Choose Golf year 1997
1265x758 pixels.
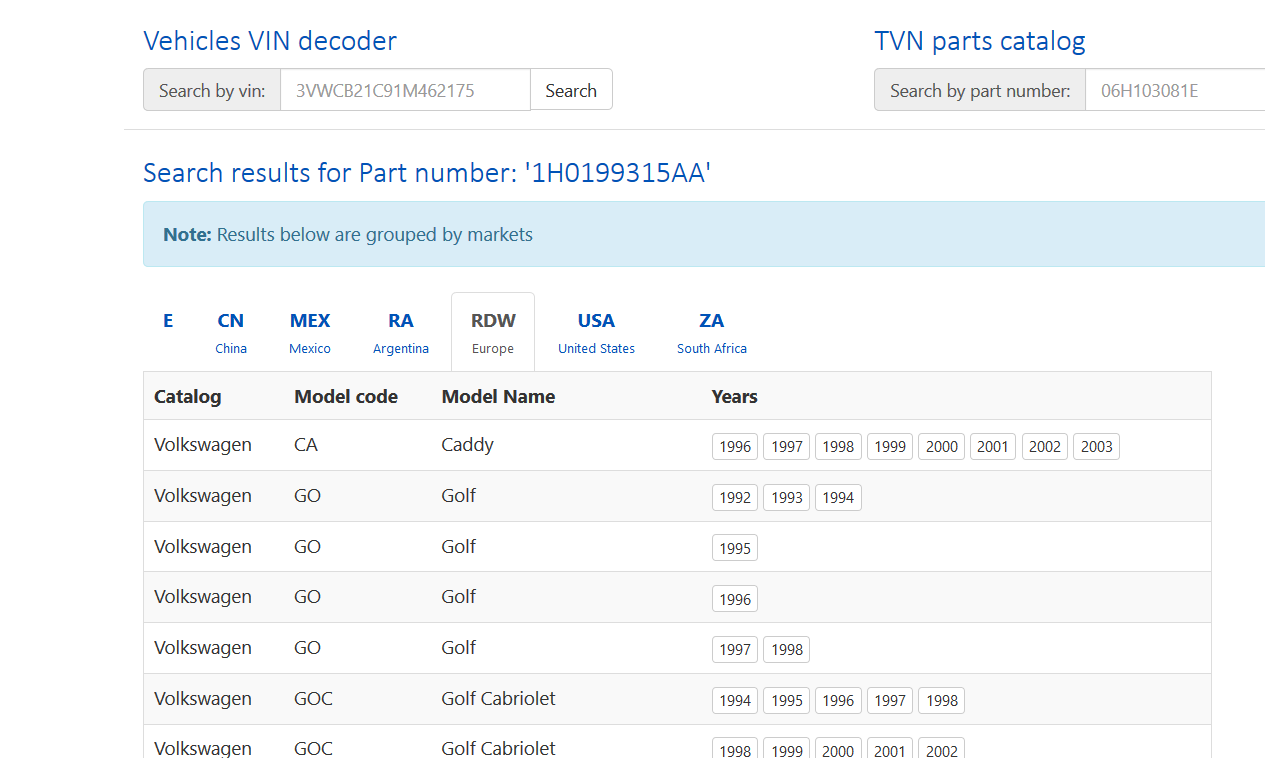pos(735,649)
